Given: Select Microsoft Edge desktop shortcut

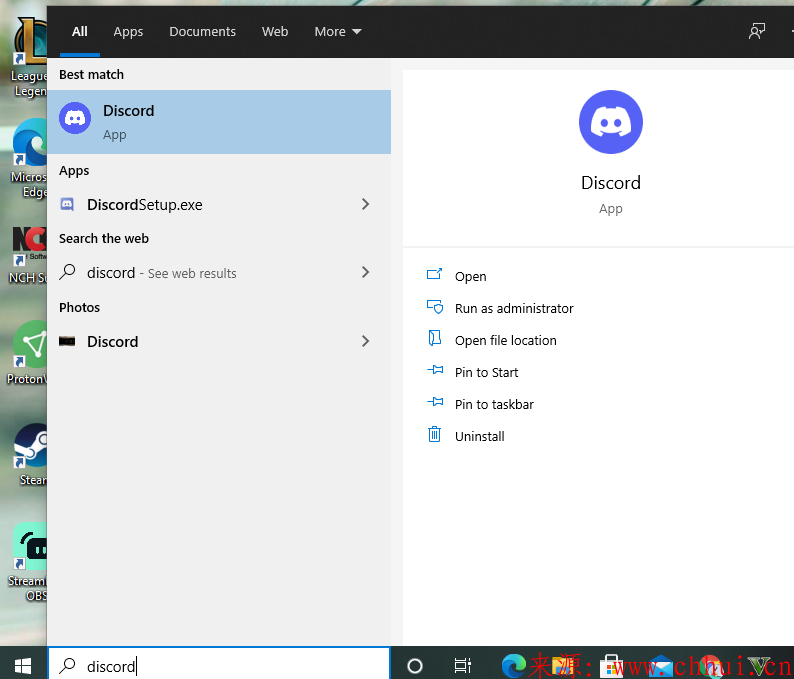Looking at the screenshot, I should coord(29,158).
